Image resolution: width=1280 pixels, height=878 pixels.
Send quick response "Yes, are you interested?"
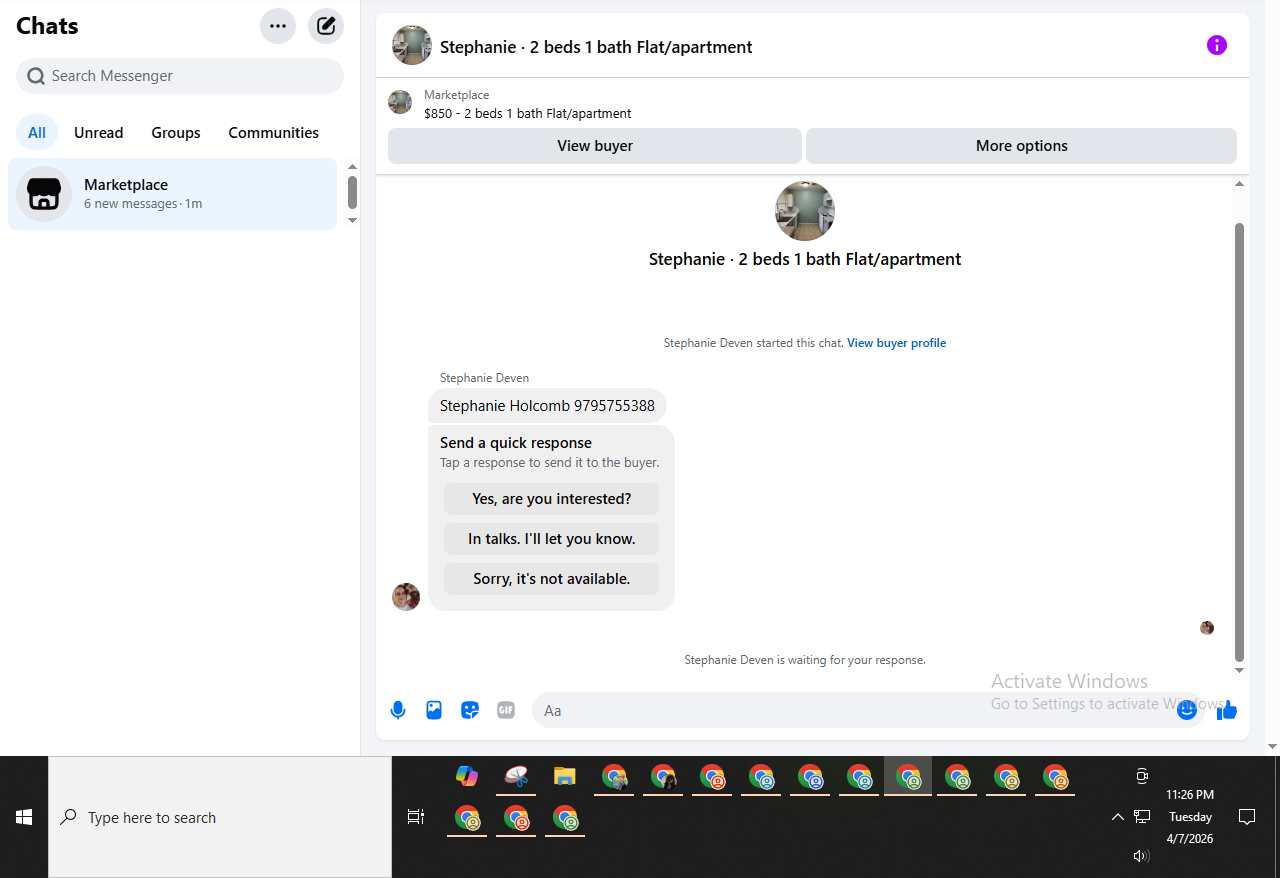coord(551,499)
